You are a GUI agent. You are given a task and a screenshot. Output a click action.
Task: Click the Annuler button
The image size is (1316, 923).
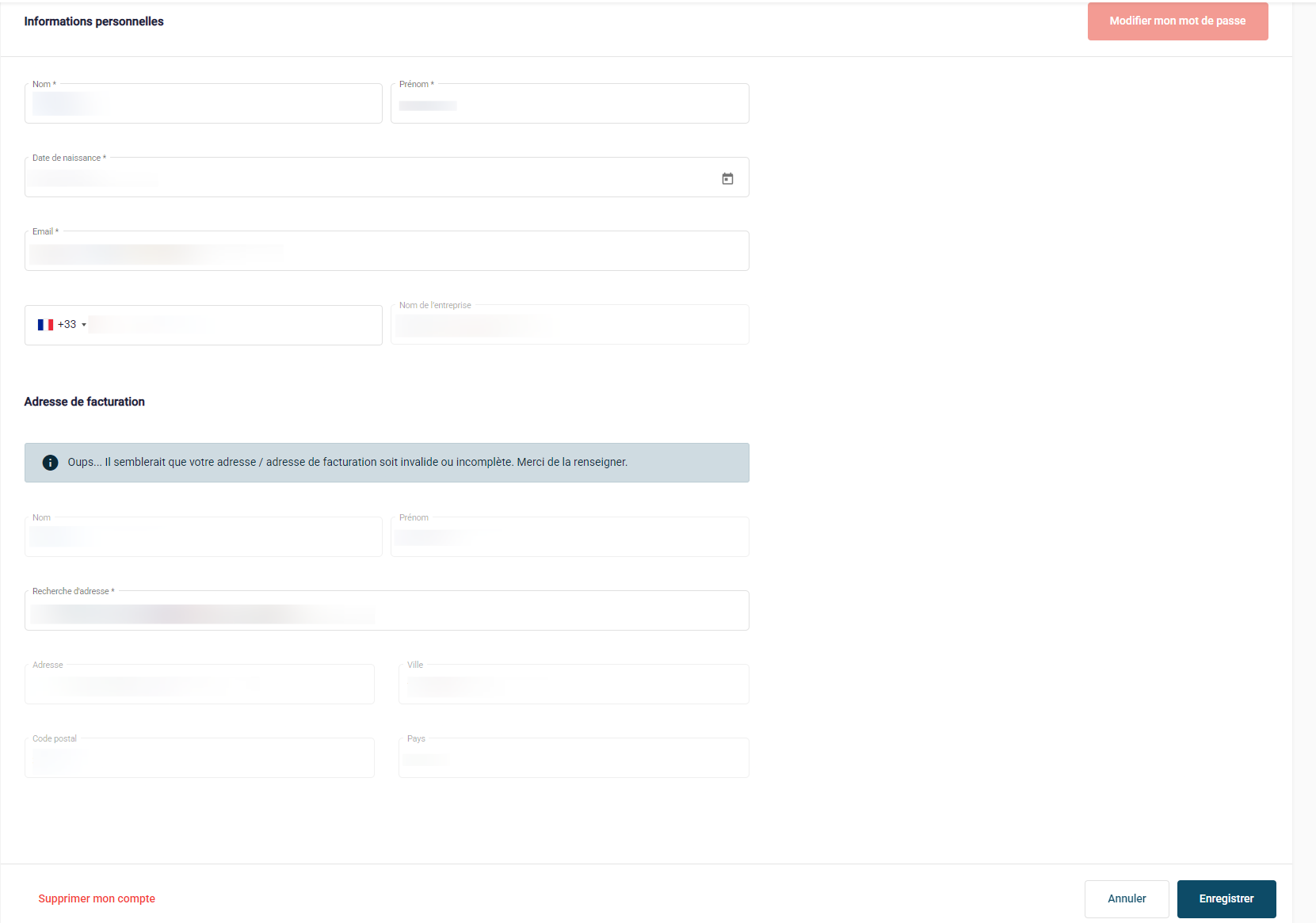coord(1126,898)
